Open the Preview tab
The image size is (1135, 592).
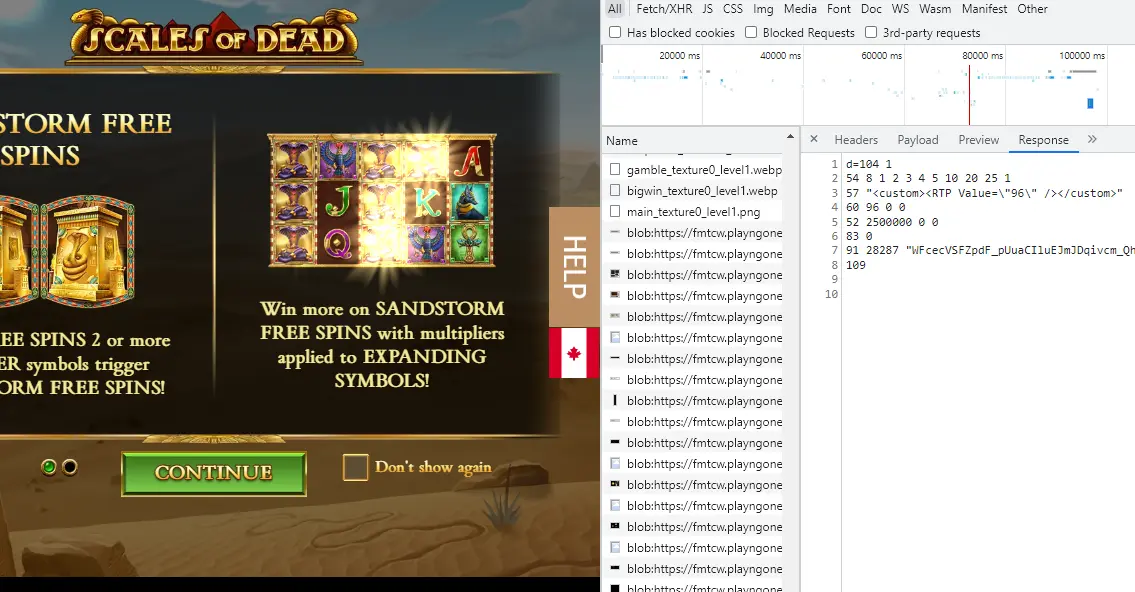pos(979,140)
